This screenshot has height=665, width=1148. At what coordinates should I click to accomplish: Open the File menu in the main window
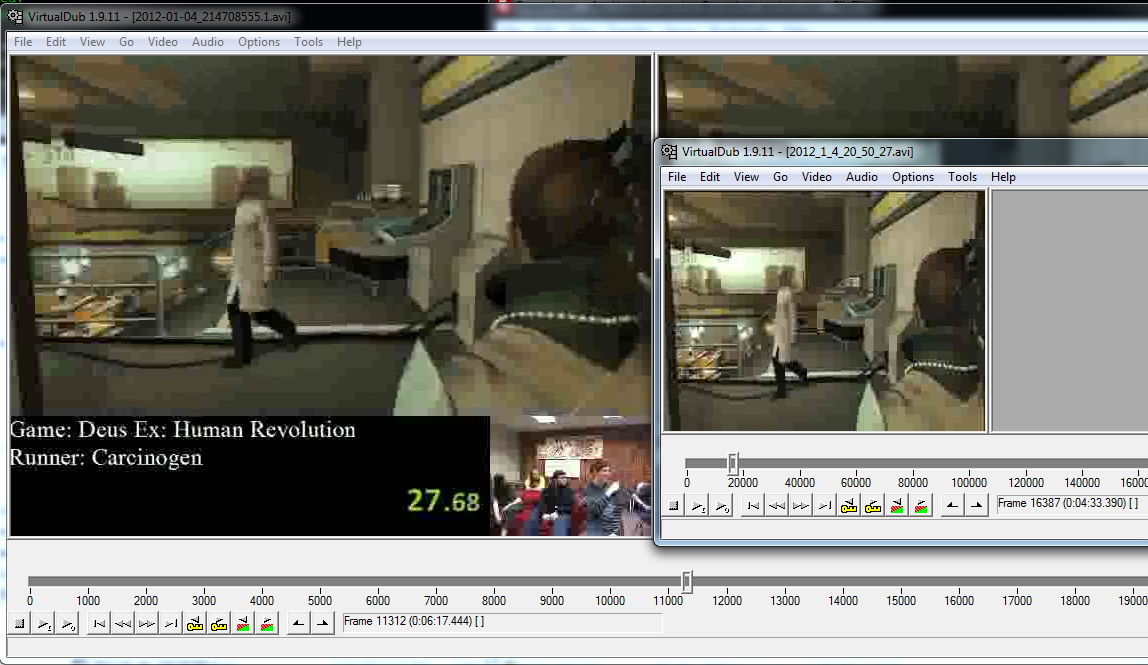click(23, 42)
